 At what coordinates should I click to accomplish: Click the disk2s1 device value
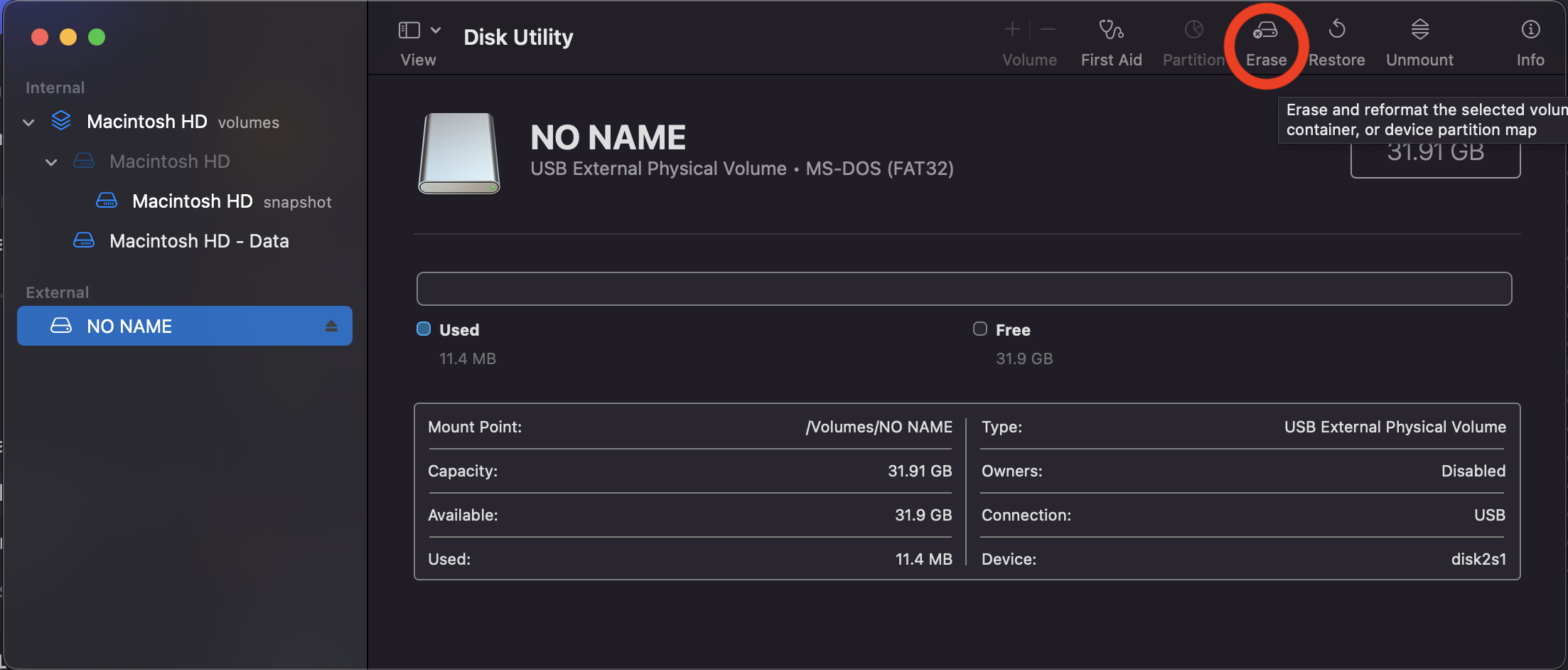click(1478, 559)
